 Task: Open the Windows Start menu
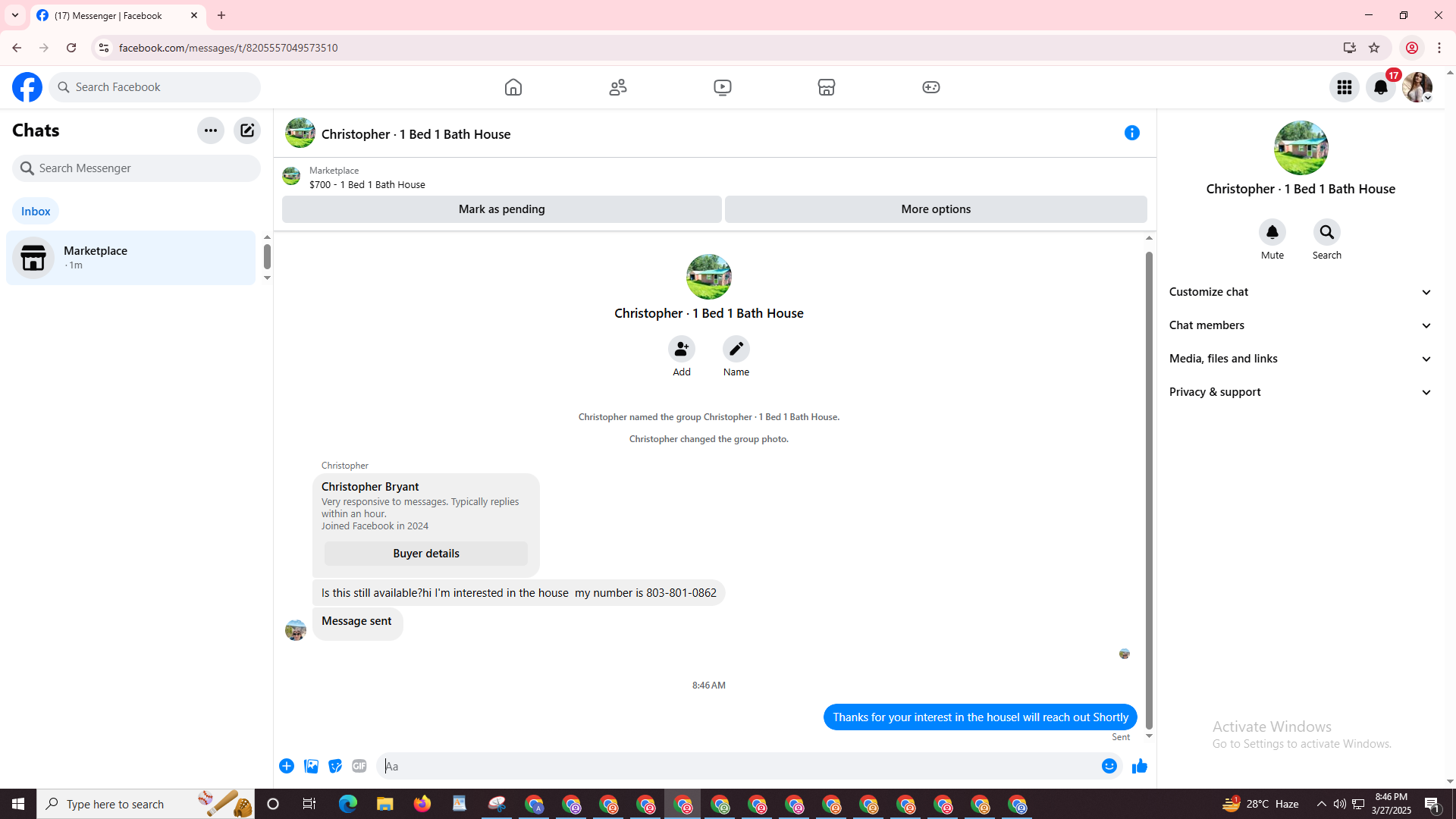tap(18, 804)
